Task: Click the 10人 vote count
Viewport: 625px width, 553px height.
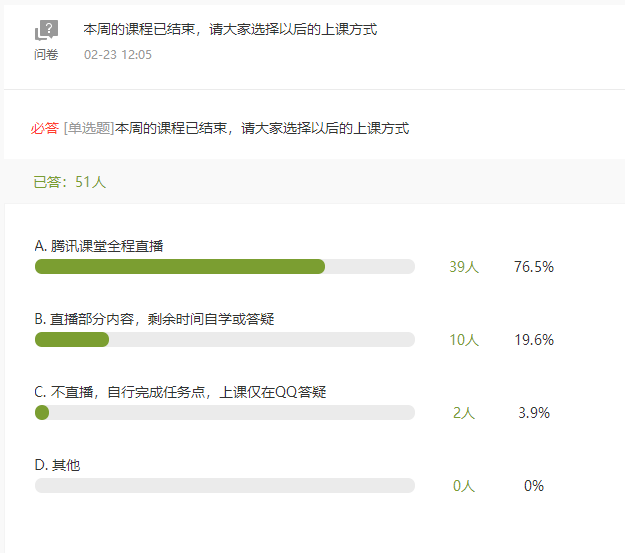Action: 464,340
